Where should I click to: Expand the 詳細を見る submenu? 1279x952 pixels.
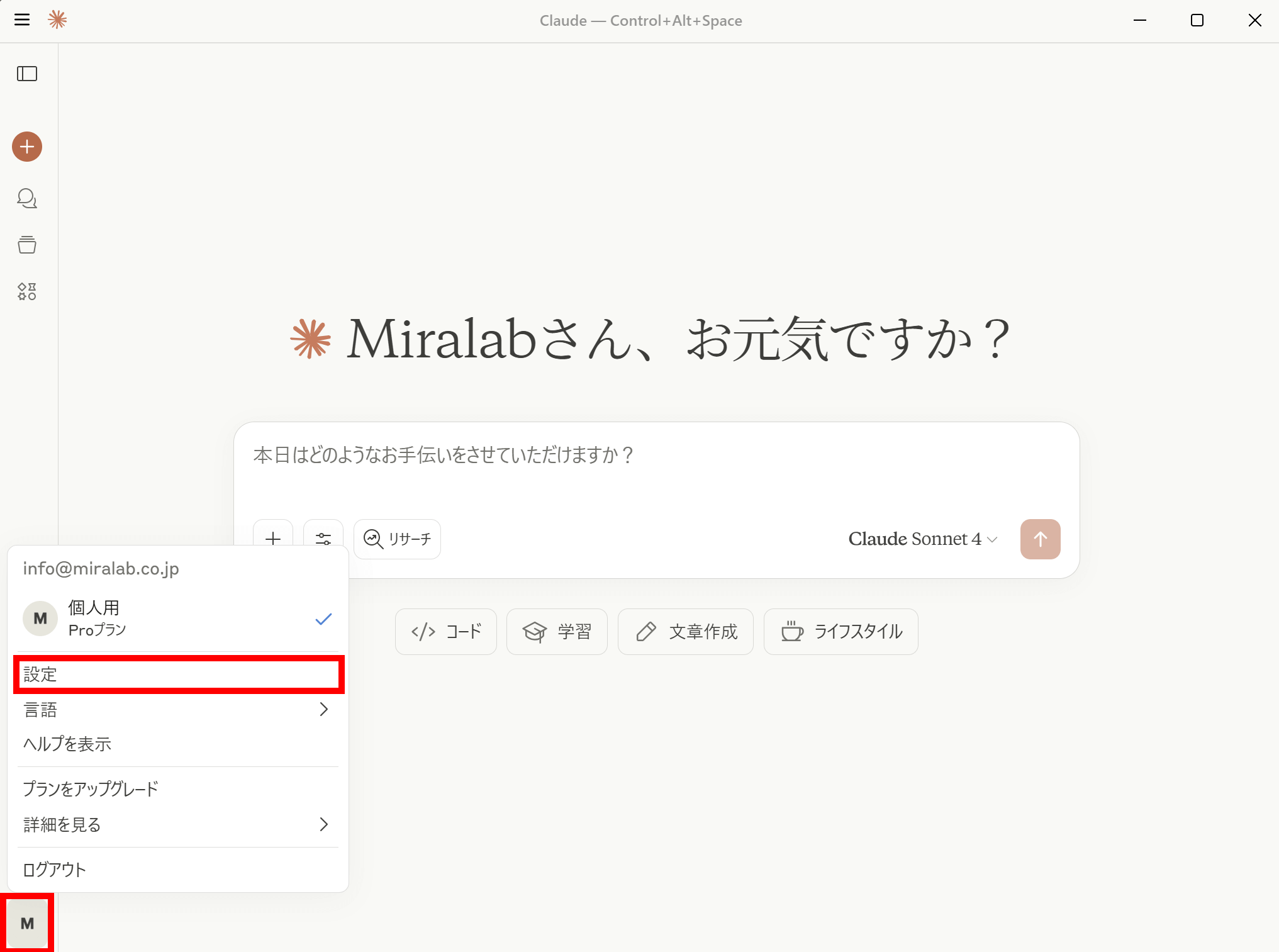(x=178, y=824)
